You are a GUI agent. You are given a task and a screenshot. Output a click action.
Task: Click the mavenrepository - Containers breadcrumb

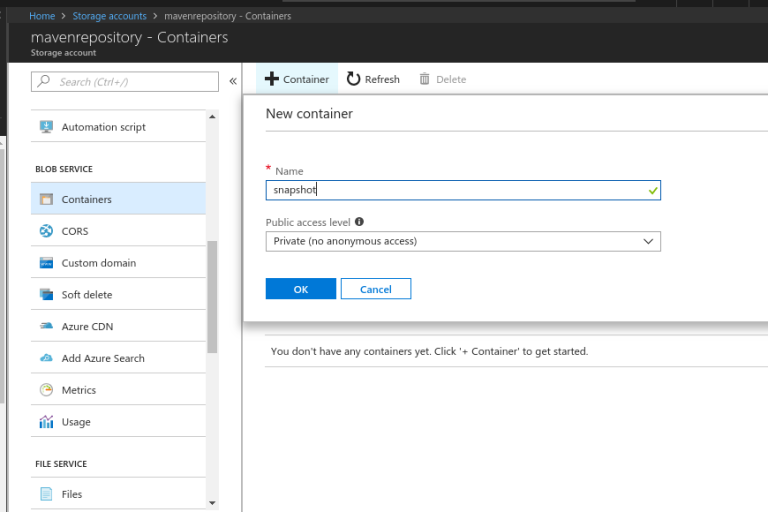click(227, 16)
